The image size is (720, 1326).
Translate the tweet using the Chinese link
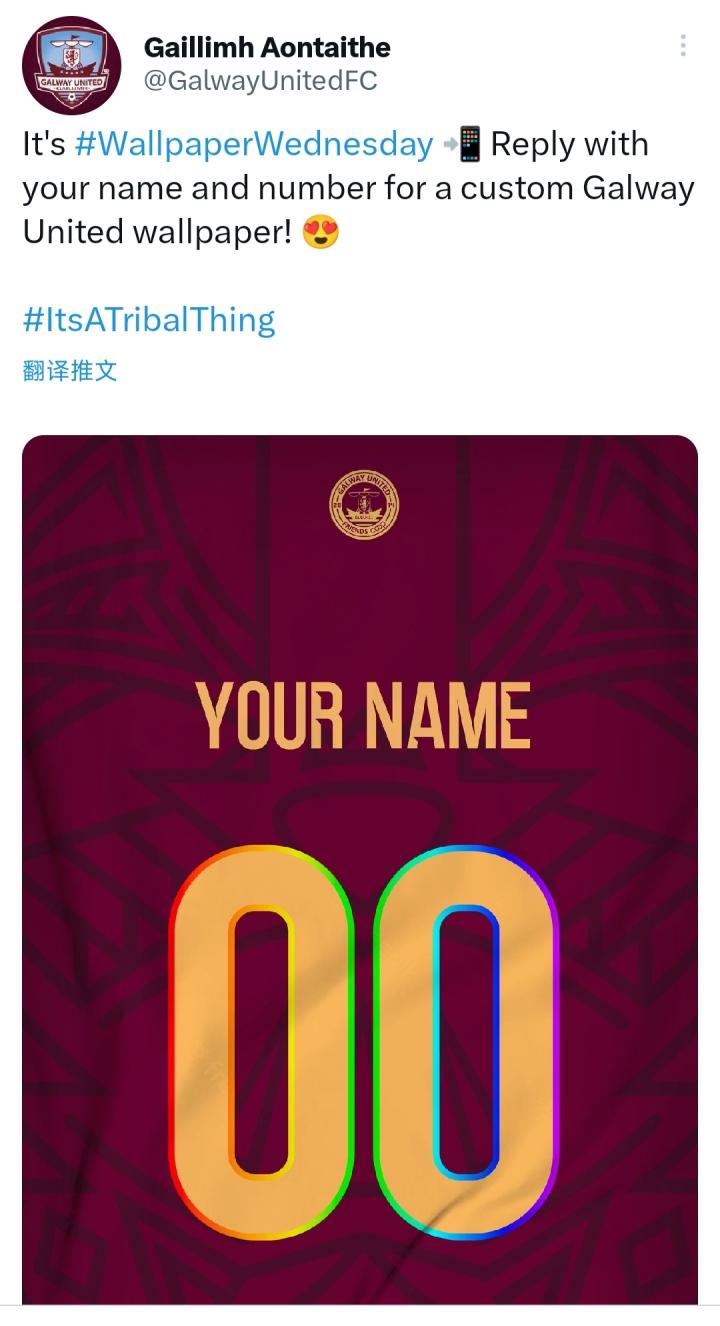pos(70,371)
